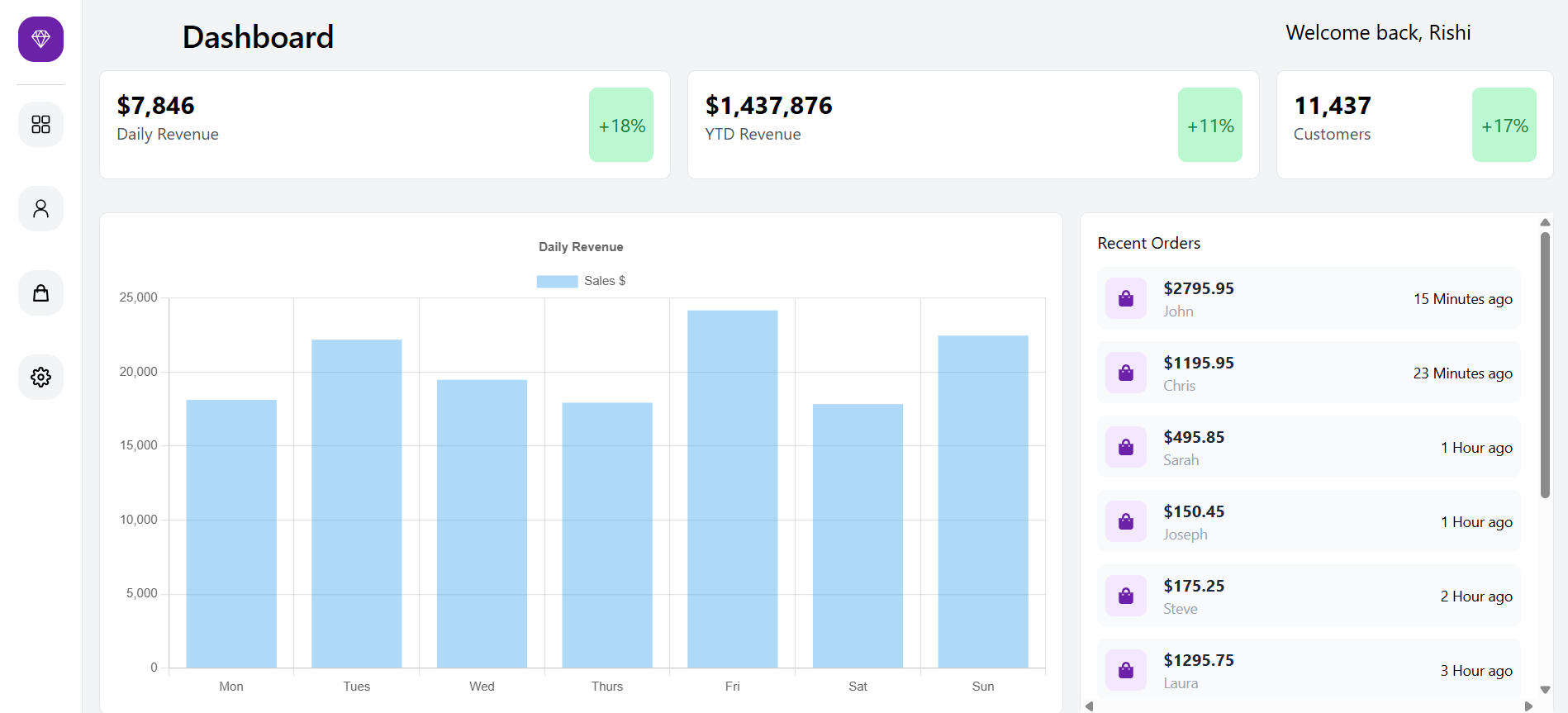This screenshot has height=713, width=1568.
Task: Click the 25,000 y-axis label
Action: pos(139,297)
